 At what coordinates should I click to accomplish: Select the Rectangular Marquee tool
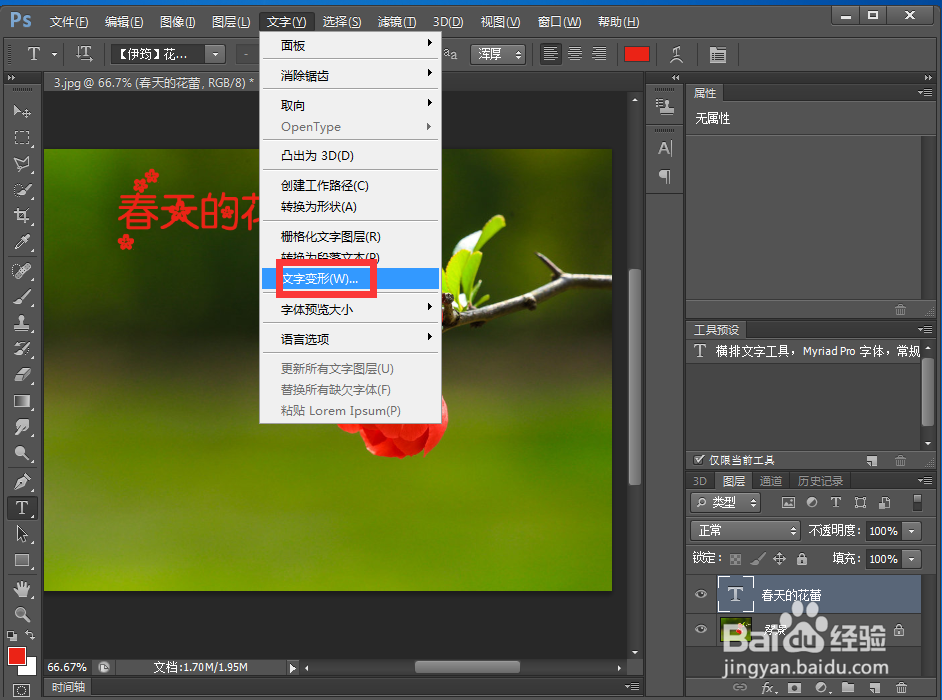tap(22, 138)
